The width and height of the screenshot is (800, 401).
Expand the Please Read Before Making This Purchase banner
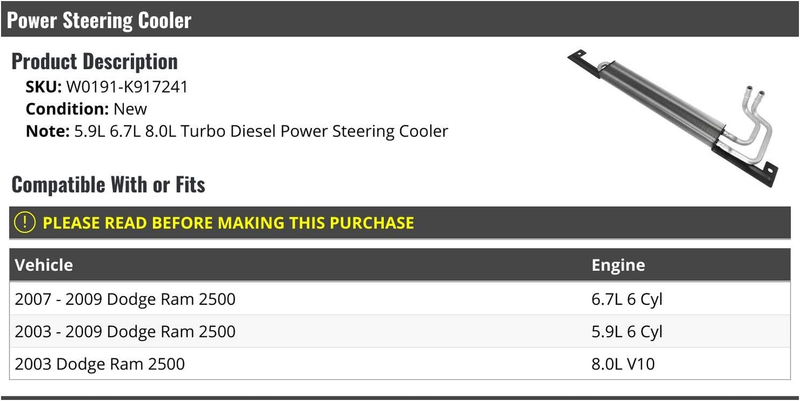click(400, 223)
